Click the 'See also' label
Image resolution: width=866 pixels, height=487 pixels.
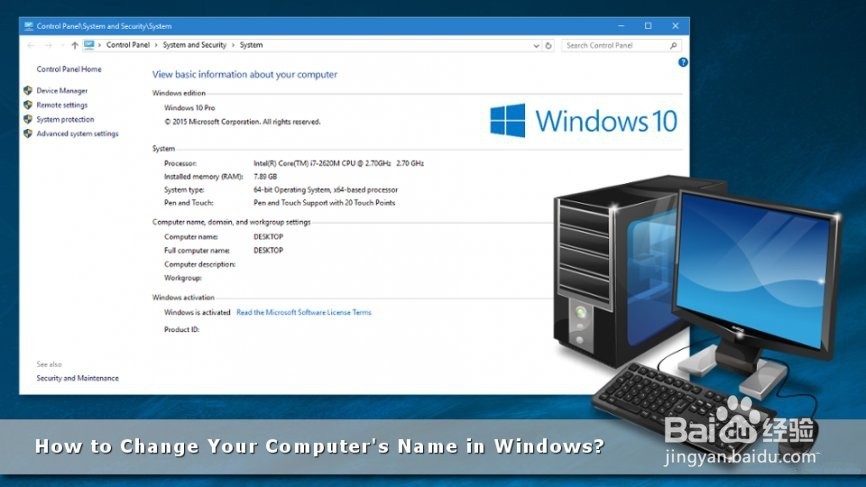(x=49, y=364)
